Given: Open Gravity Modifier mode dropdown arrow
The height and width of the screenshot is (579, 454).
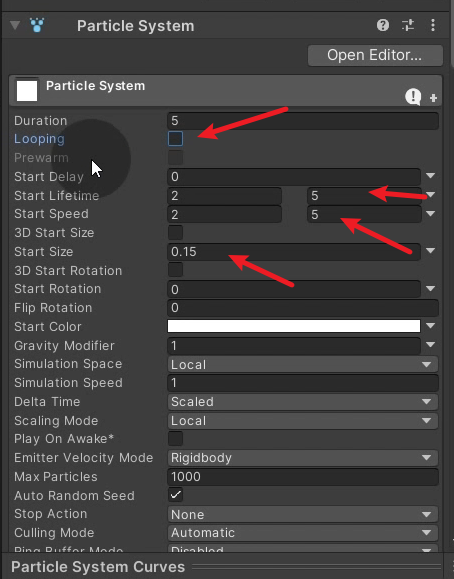Looking at the screenshot, I should click(430, 345).
